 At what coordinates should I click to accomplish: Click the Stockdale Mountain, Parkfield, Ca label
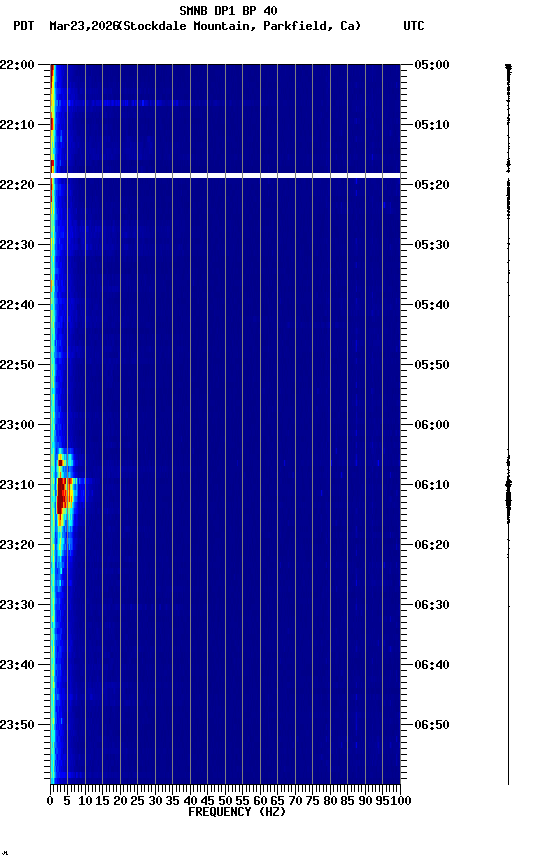[x=240, y=26]
